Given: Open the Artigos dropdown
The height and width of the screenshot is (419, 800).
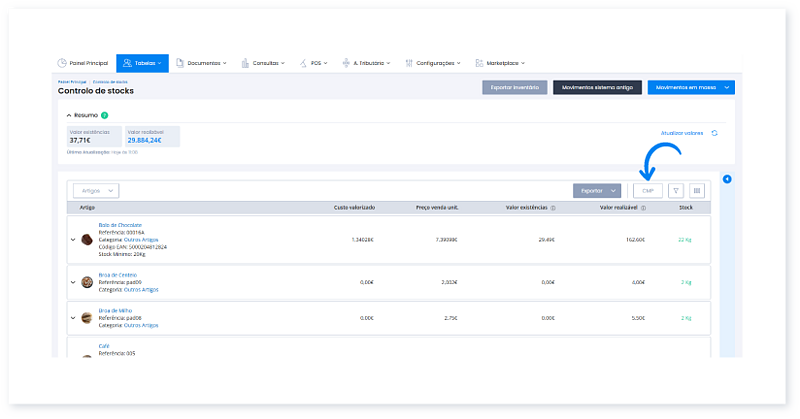Looking at the screenshot, I should (x=97, y=190).
